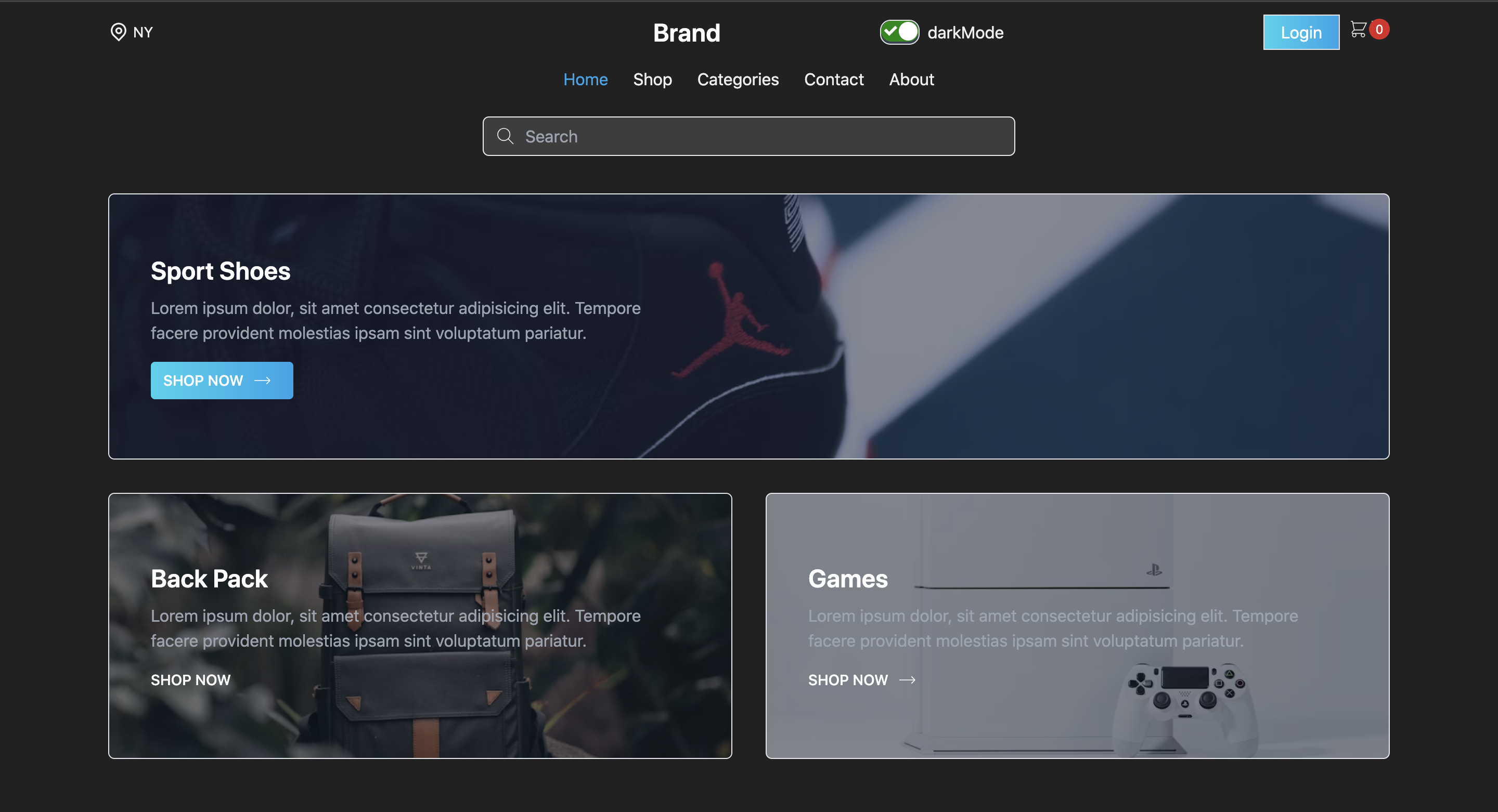Click the arrow beside Games Shop Now
This screenshot has height=812, width=1498.
[x=907, y=679]
